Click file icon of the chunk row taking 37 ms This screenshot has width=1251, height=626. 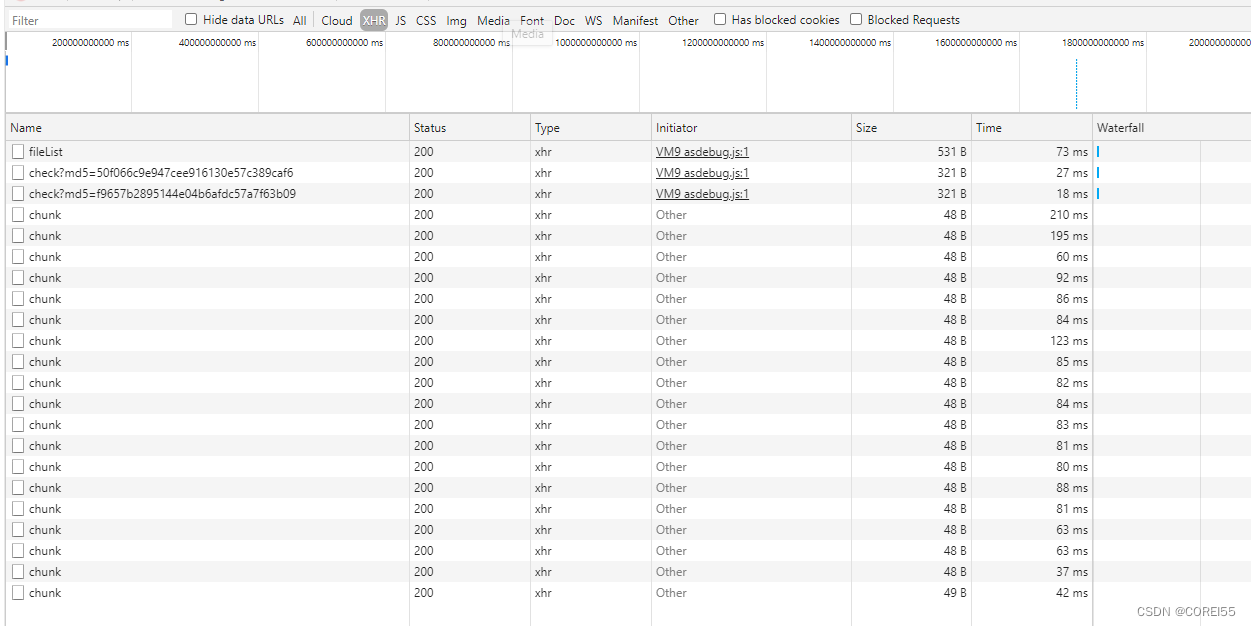tap(18, 572)
